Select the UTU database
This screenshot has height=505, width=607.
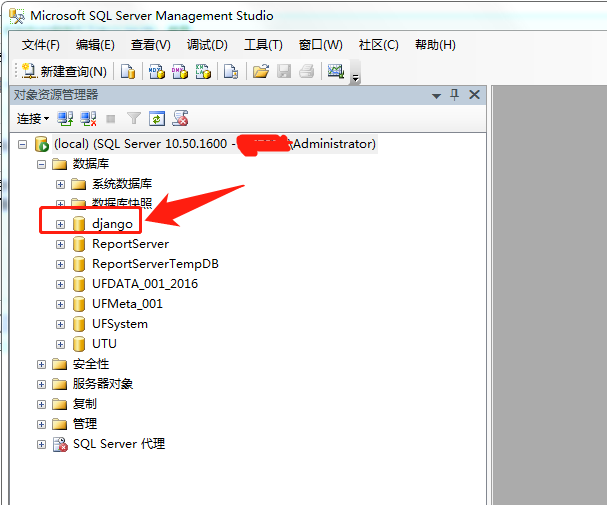104,344
